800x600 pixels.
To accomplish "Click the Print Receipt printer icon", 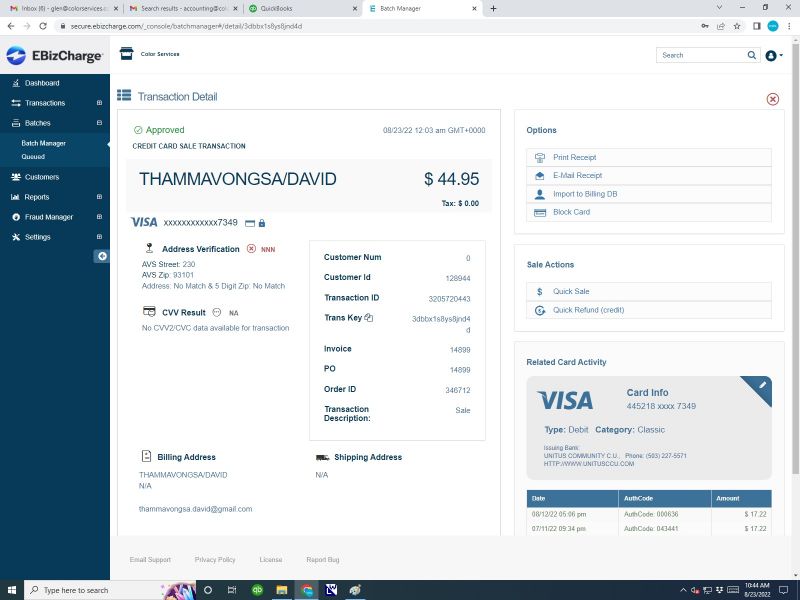I will [540, 157].
